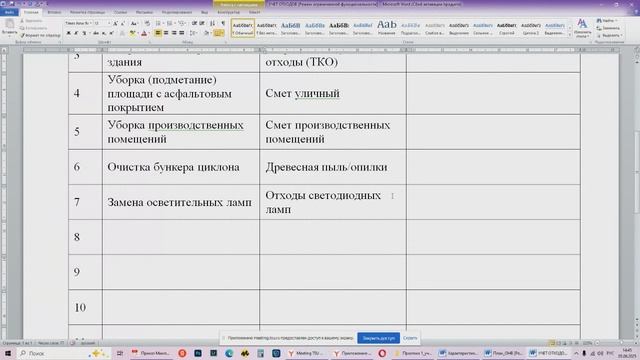640x360 pixels.
Task: Click the Sort icon in Paragraph group
Action: (213, 24)
